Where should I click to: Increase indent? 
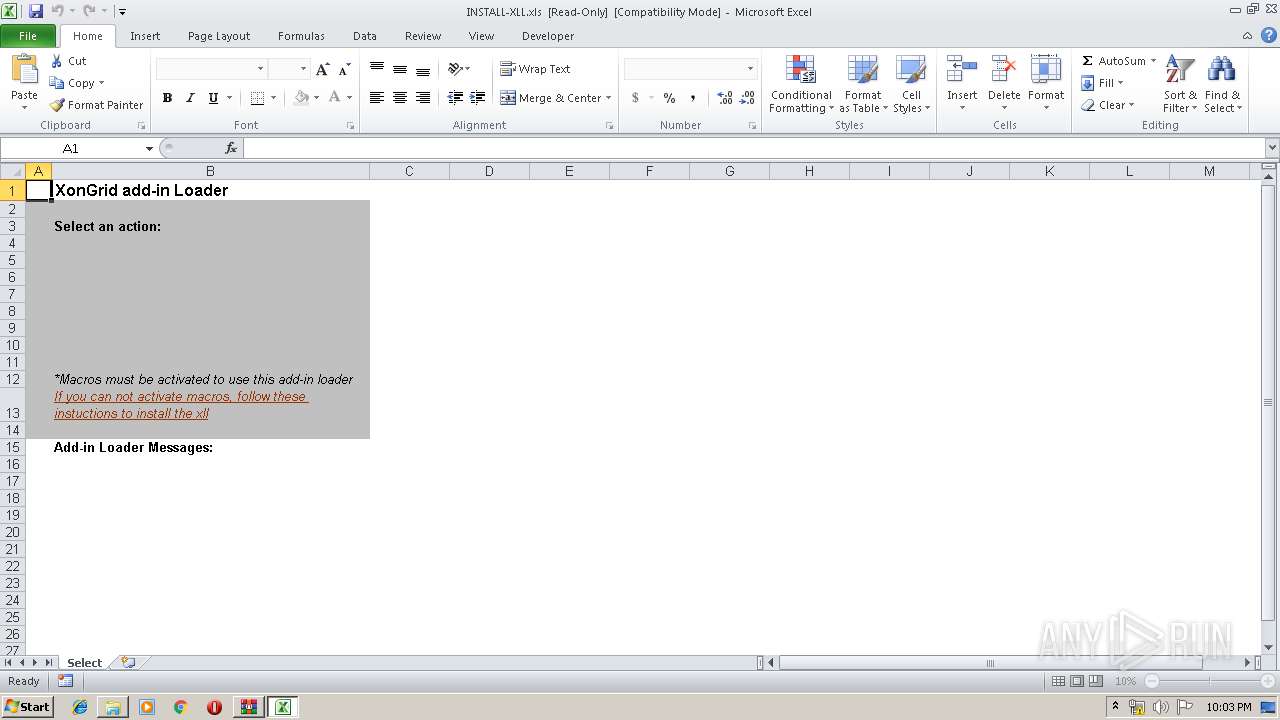pyautogui.click(x=478, y=98)
